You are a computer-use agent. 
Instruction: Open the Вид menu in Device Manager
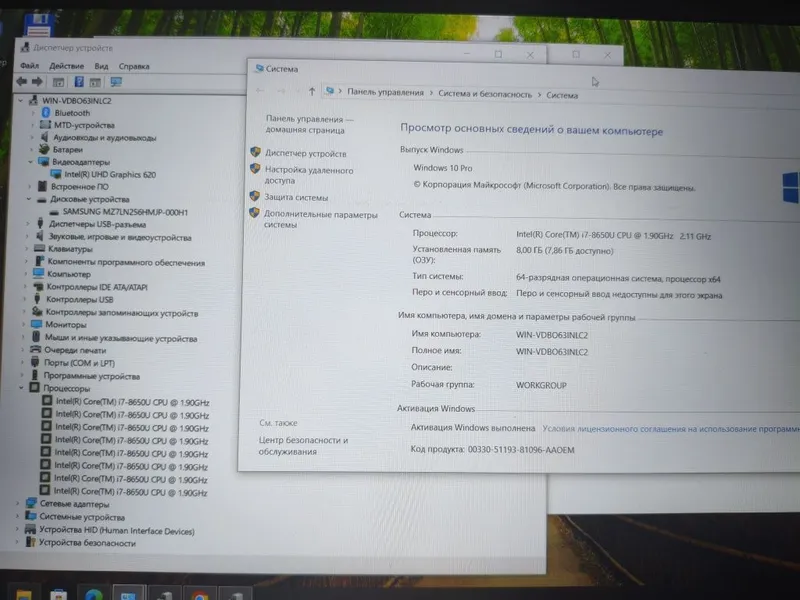tap(101, 66)
